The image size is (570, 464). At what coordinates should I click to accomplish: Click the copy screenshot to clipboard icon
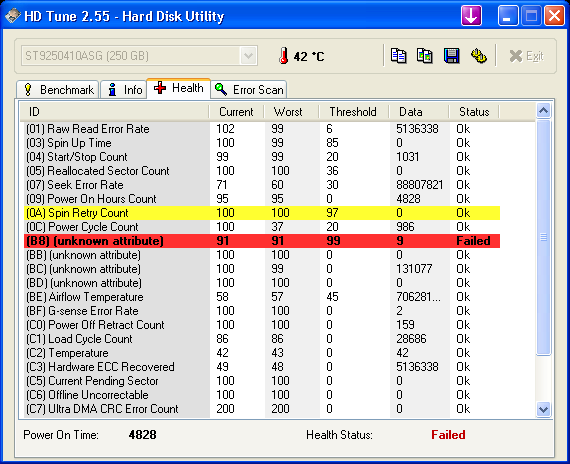point(425,56)
